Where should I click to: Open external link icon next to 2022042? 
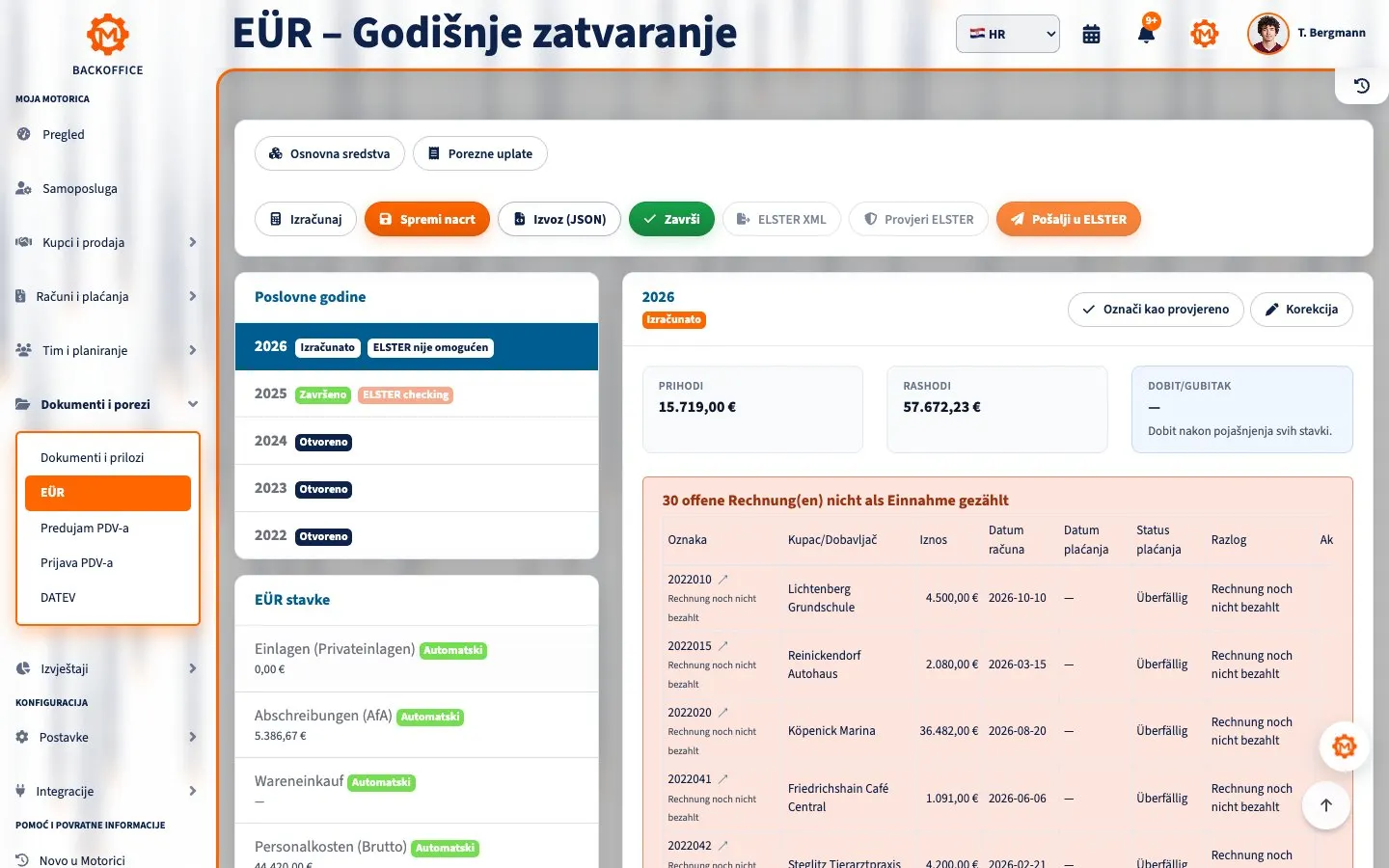(723, 846)
